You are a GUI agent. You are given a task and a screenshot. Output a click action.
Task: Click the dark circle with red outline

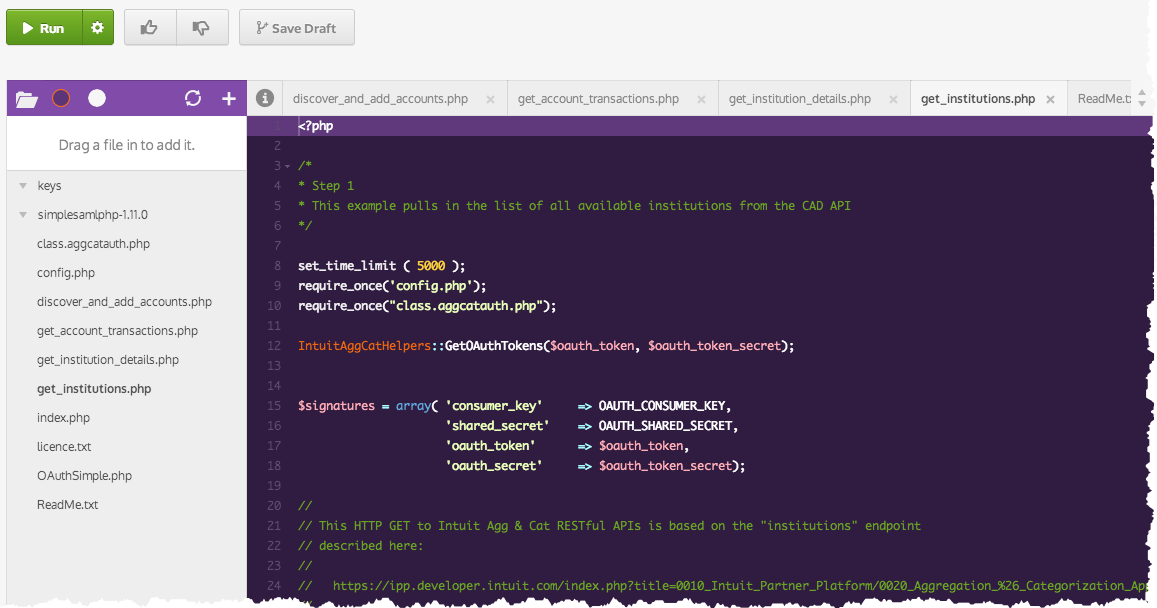tap(61, 98)
